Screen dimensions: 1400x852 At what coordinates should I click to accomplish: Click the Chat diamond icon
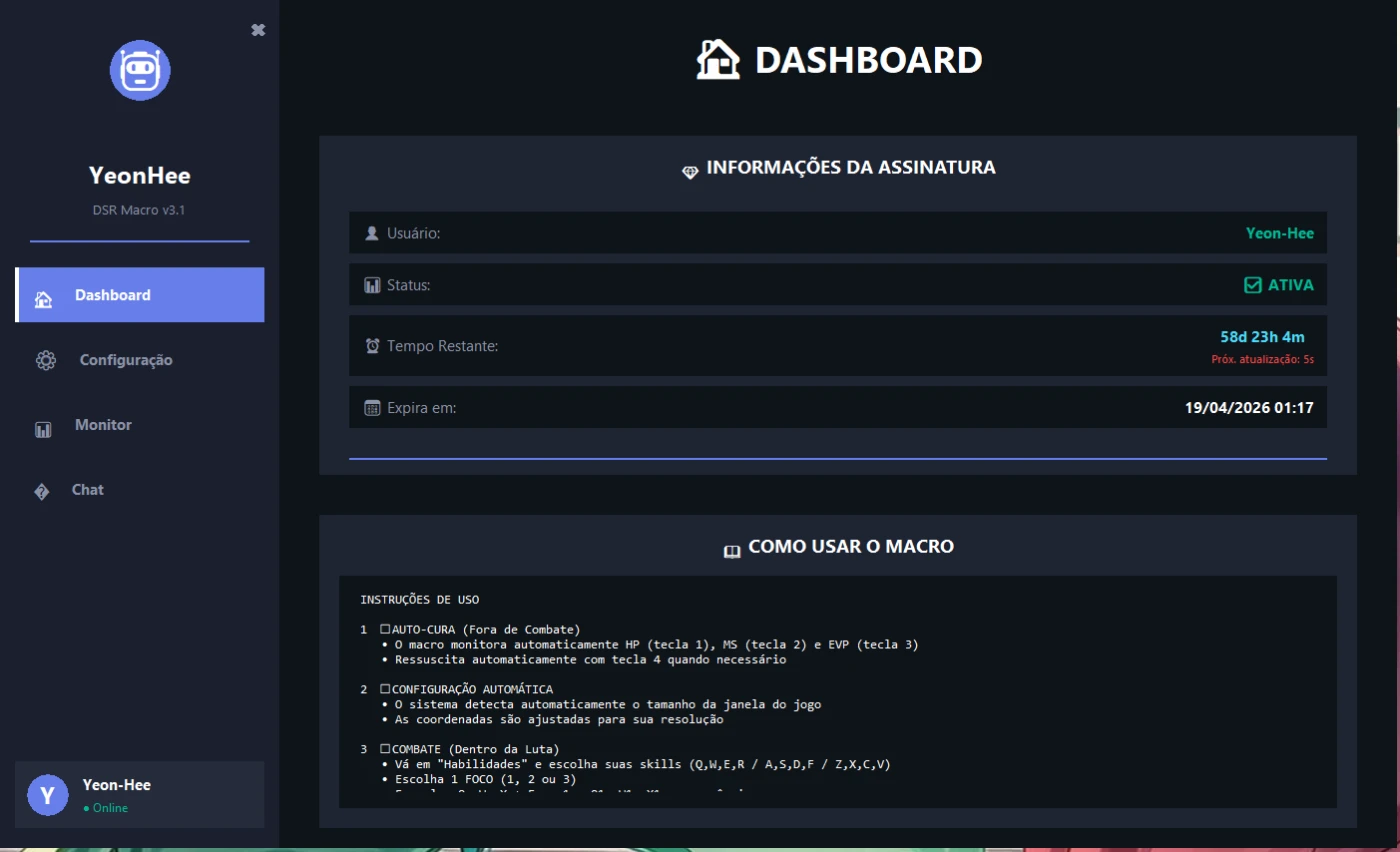(42, 491)
